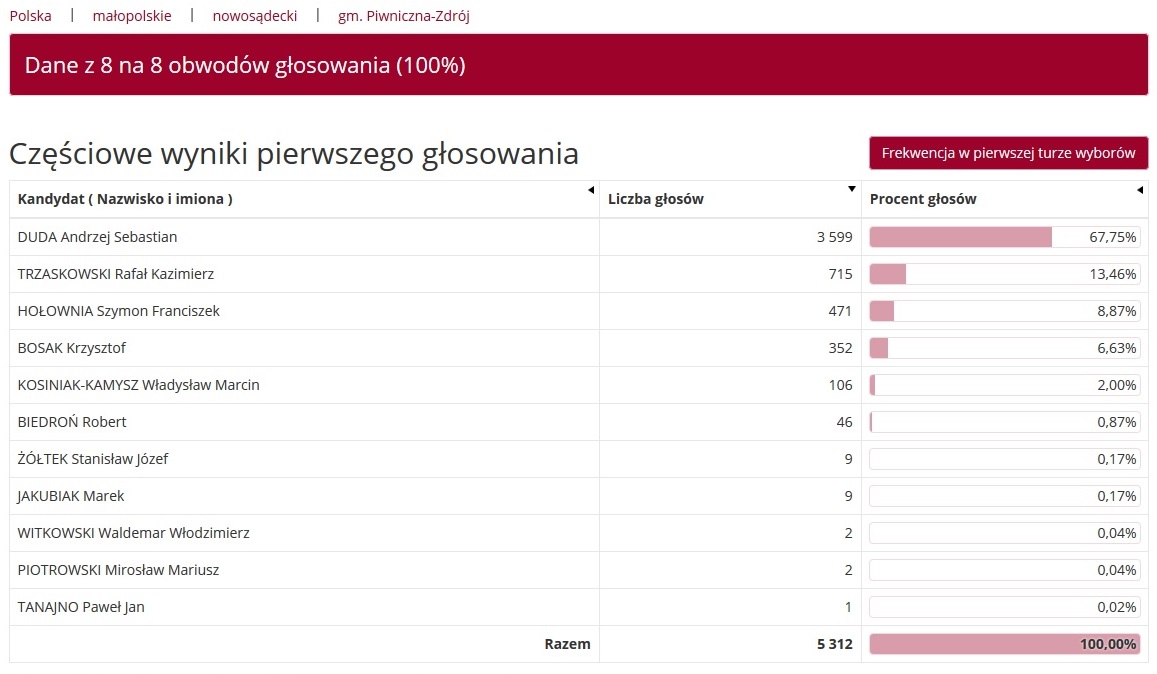The width and height of the screenshot is (1157, 674).
Task: Click the sort arrow in Kandydat column header
Action: click(591, 190)
